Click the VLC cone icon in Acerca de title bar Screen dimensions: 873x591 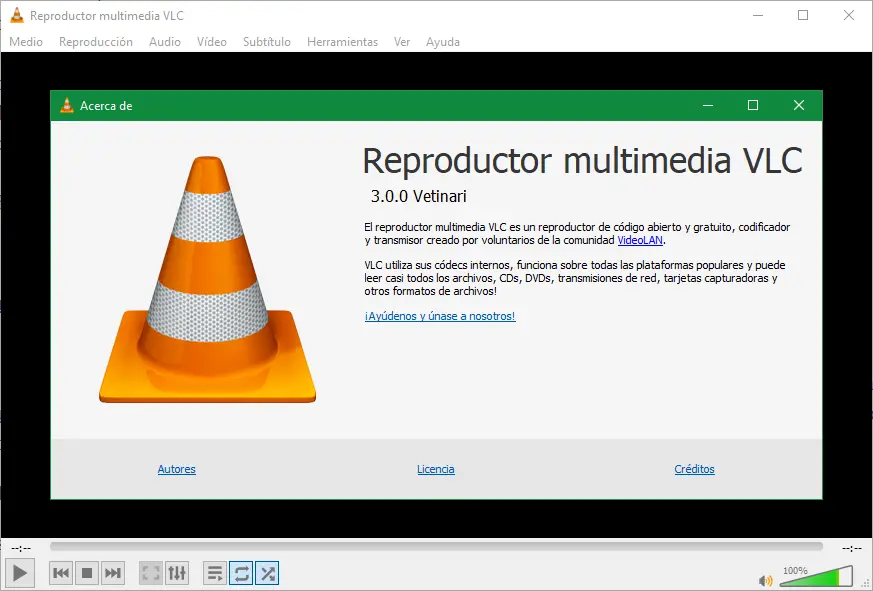click(67, 105)
